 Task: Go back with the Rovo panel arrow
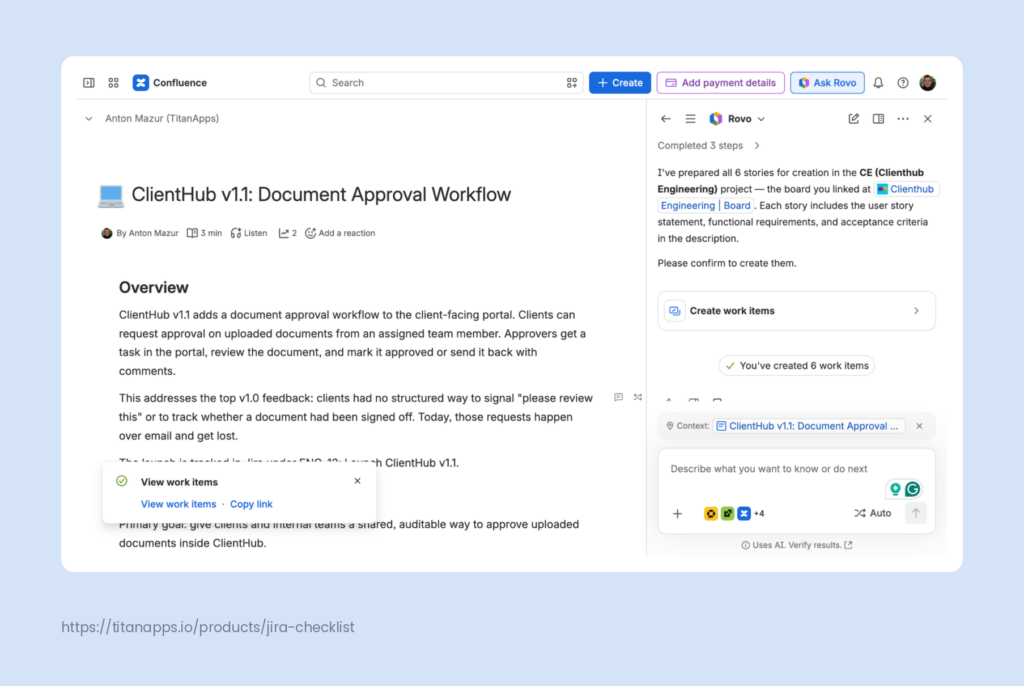coord(665,119)
